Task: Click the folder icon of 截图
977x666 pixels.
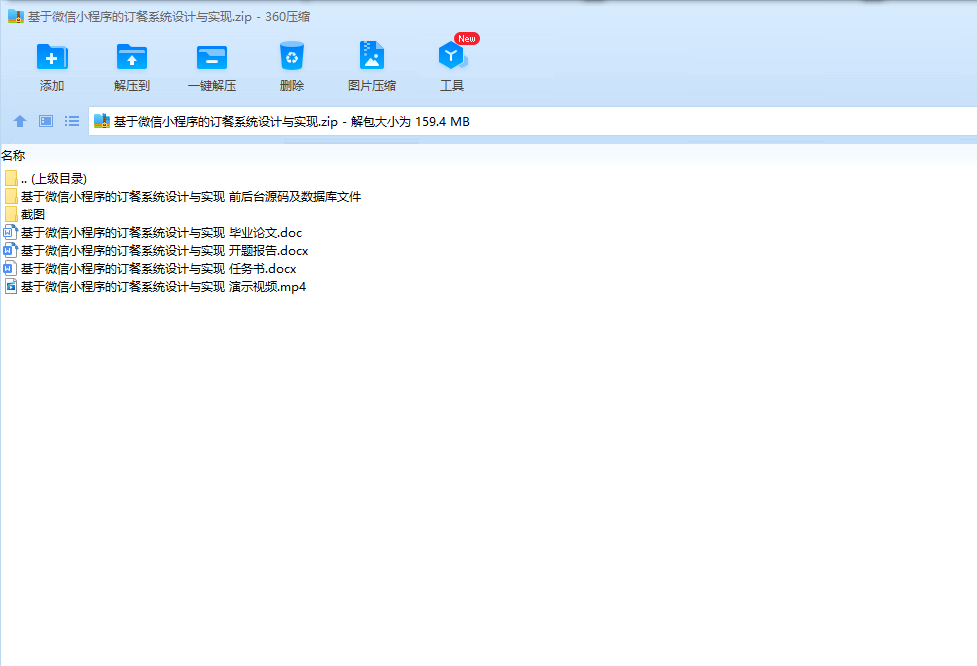Action: tap(11, 214)
